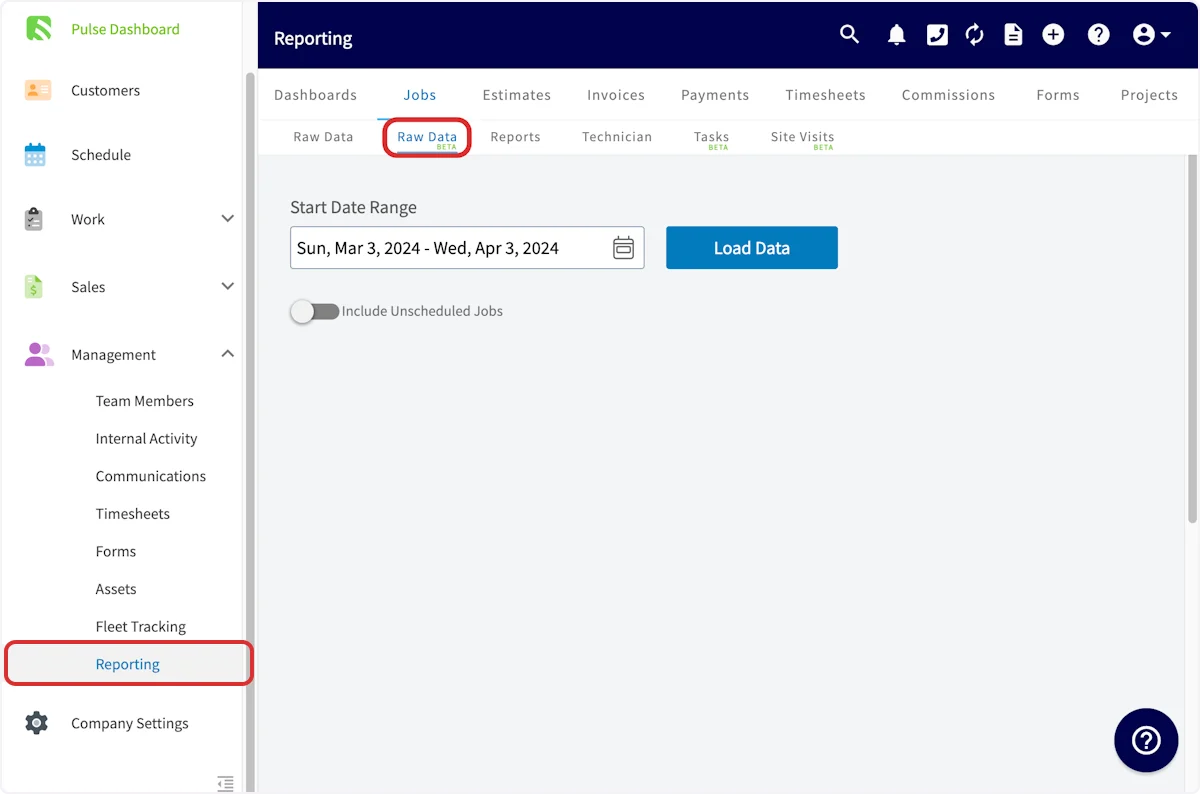The width and height of the screenshot is (1200, 794).
Task: Open Pulse Dashboard link
Action: (125, 29)
